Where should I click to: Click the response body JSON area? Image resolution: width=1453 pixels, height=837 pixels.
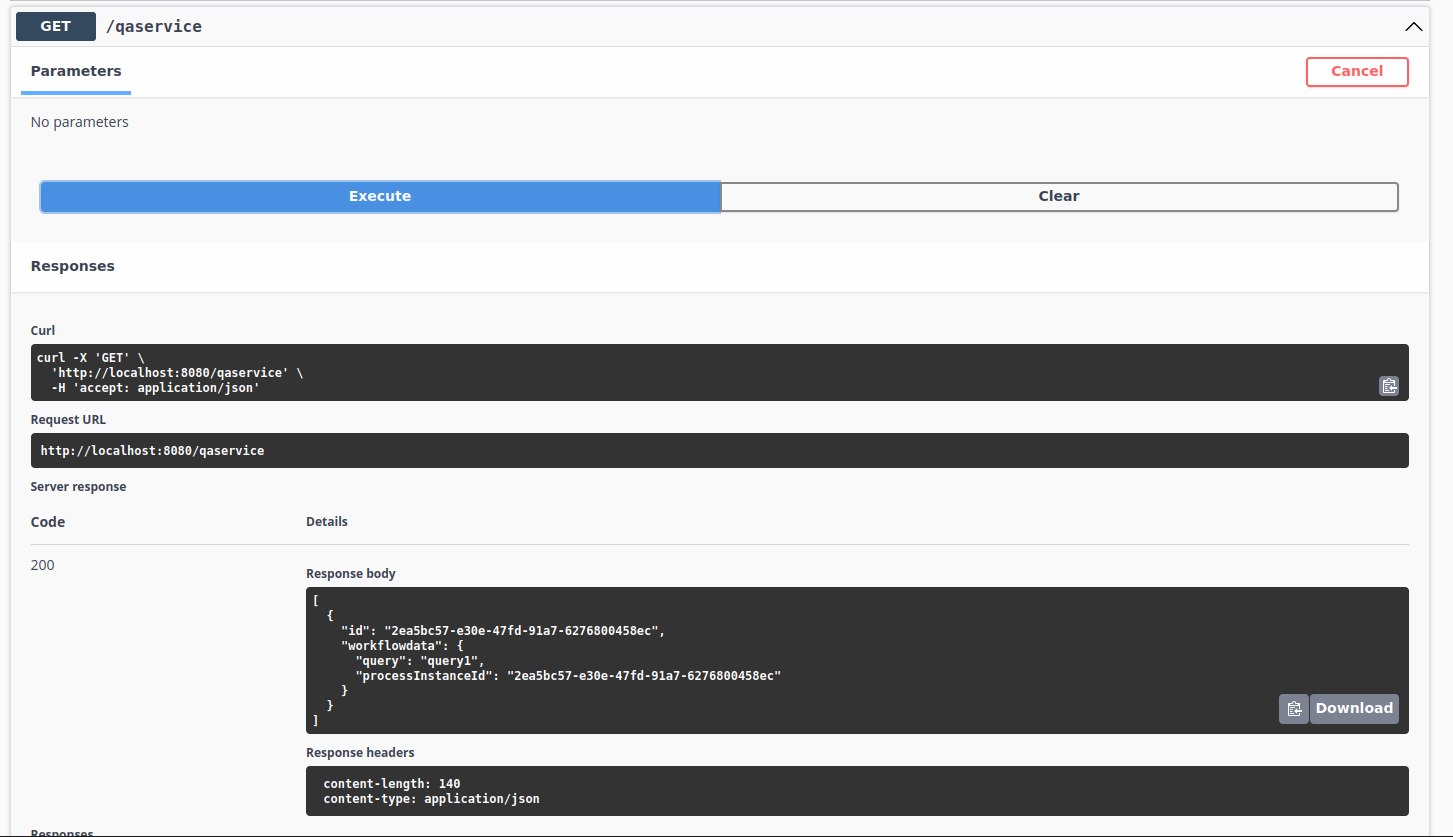[700, 660]
